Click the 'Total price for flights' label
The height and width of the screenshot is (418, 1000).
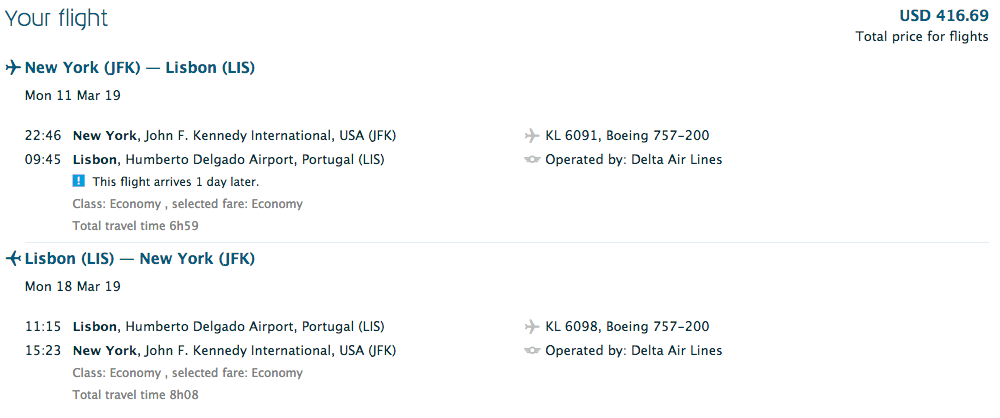922,37
